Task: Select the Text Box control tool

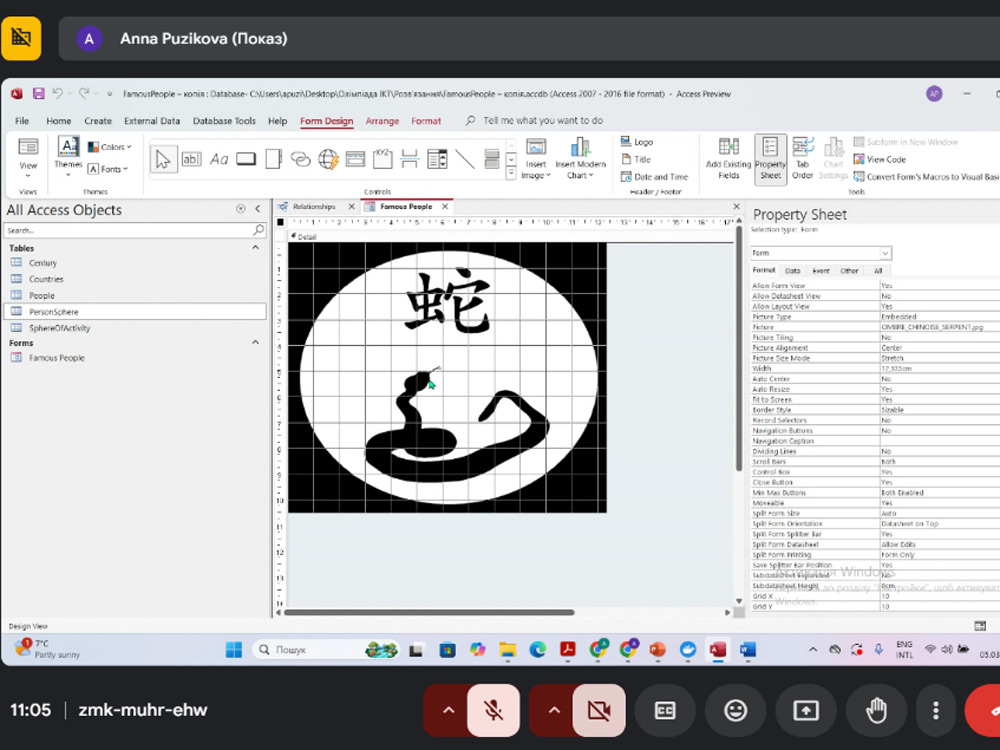Action: pyautogui.click(x=191, y=159)
